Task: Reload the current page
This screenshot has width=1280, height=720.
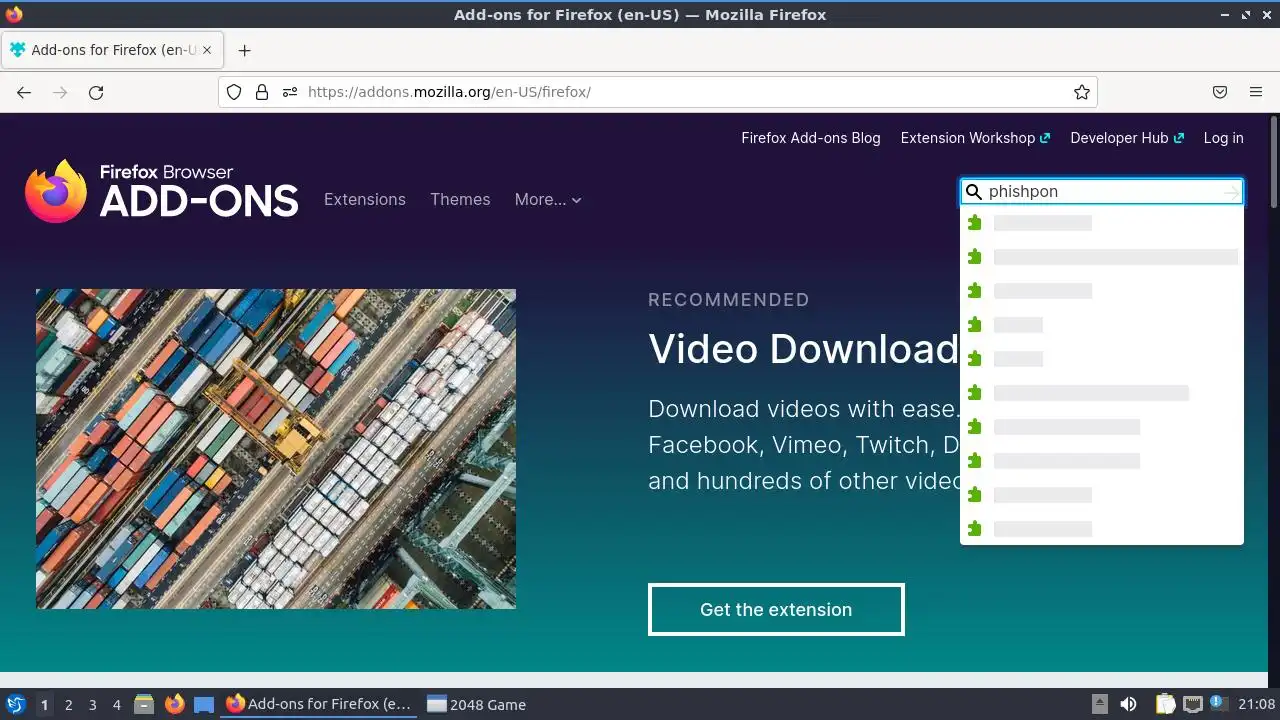Action: tap(96, 92)
